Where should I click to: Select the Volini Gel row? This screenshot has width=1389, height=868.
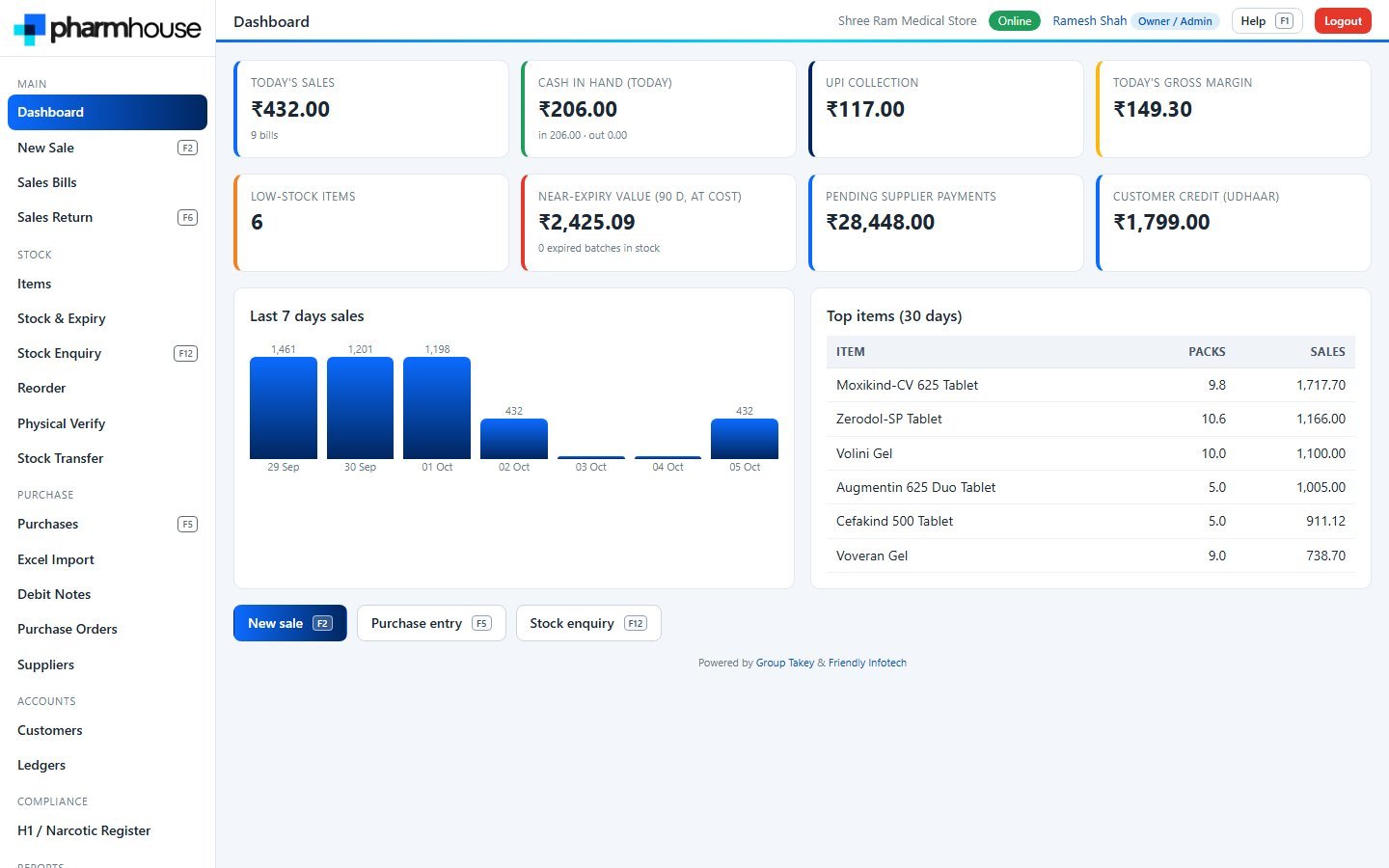pyautogui.click(x=1091, y=453)
